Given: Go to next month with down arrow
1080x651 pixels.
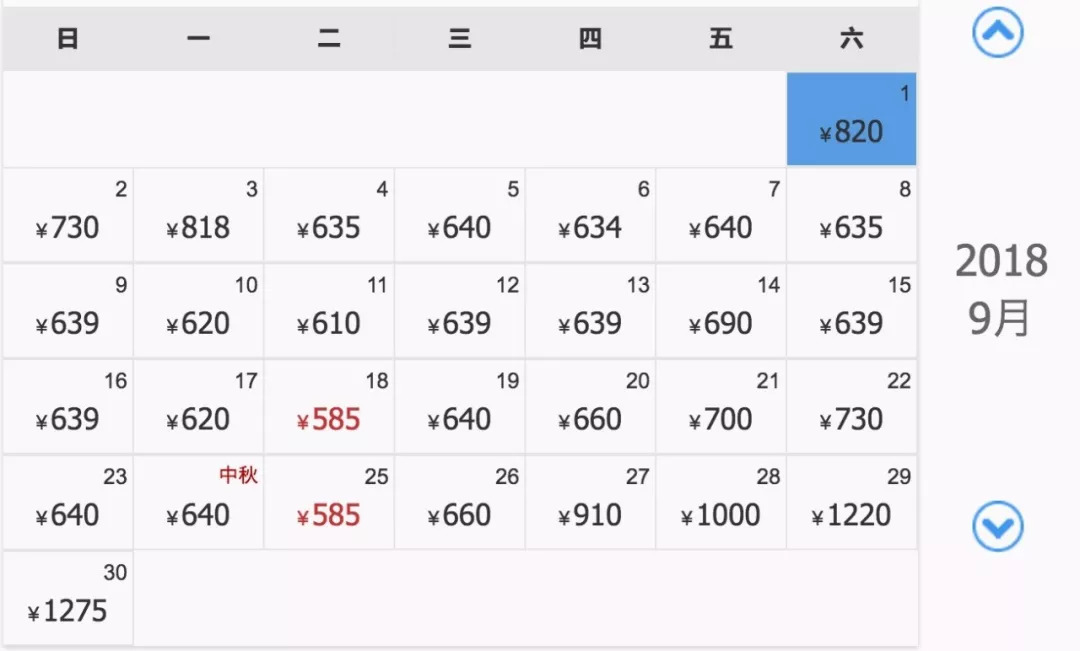Looking at the screenshot, I should (x=997, y=526).
